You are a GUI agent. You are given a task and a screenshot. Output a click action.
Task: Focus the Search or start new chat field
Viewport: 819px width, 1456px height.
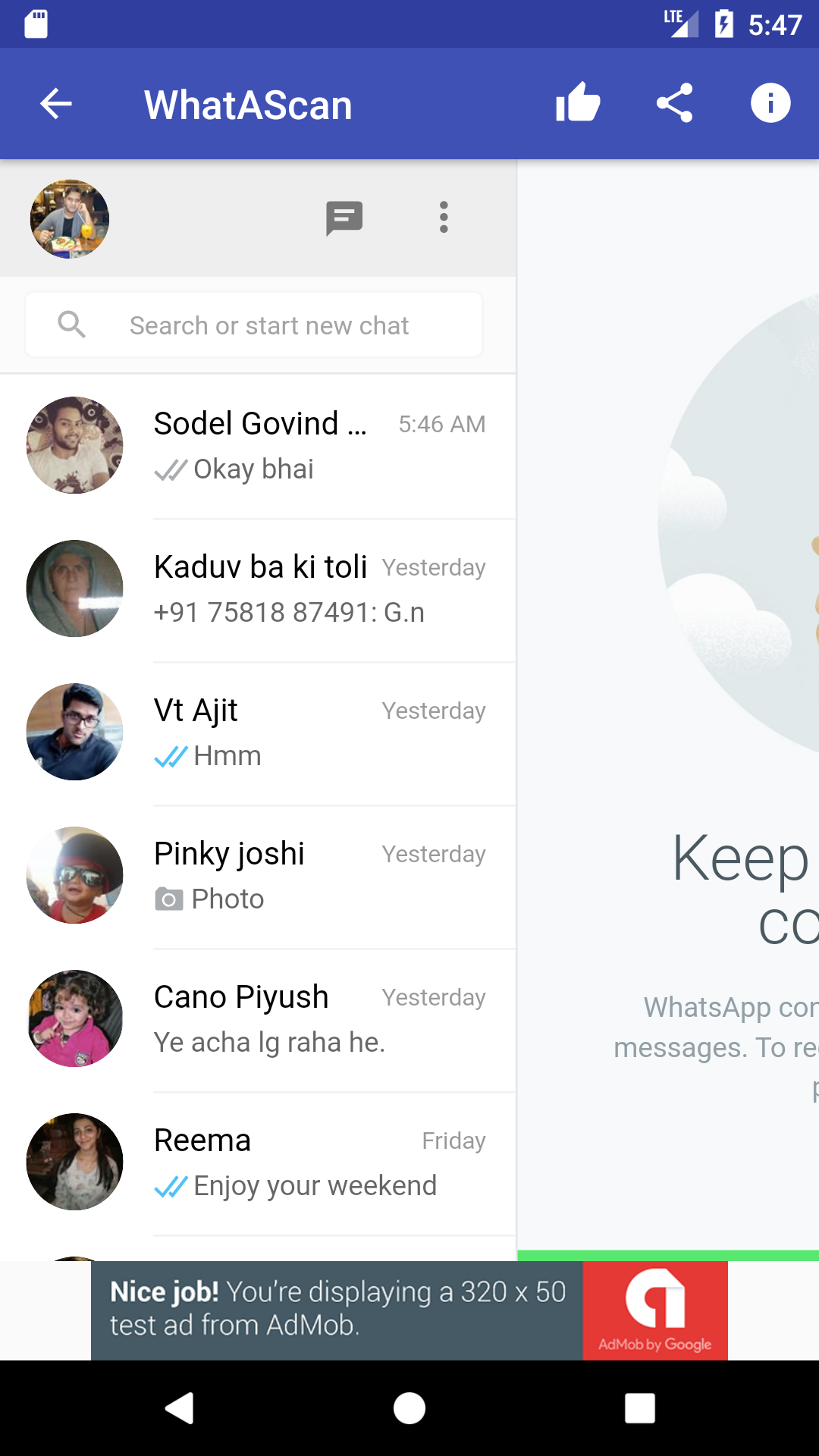point(254,325)
